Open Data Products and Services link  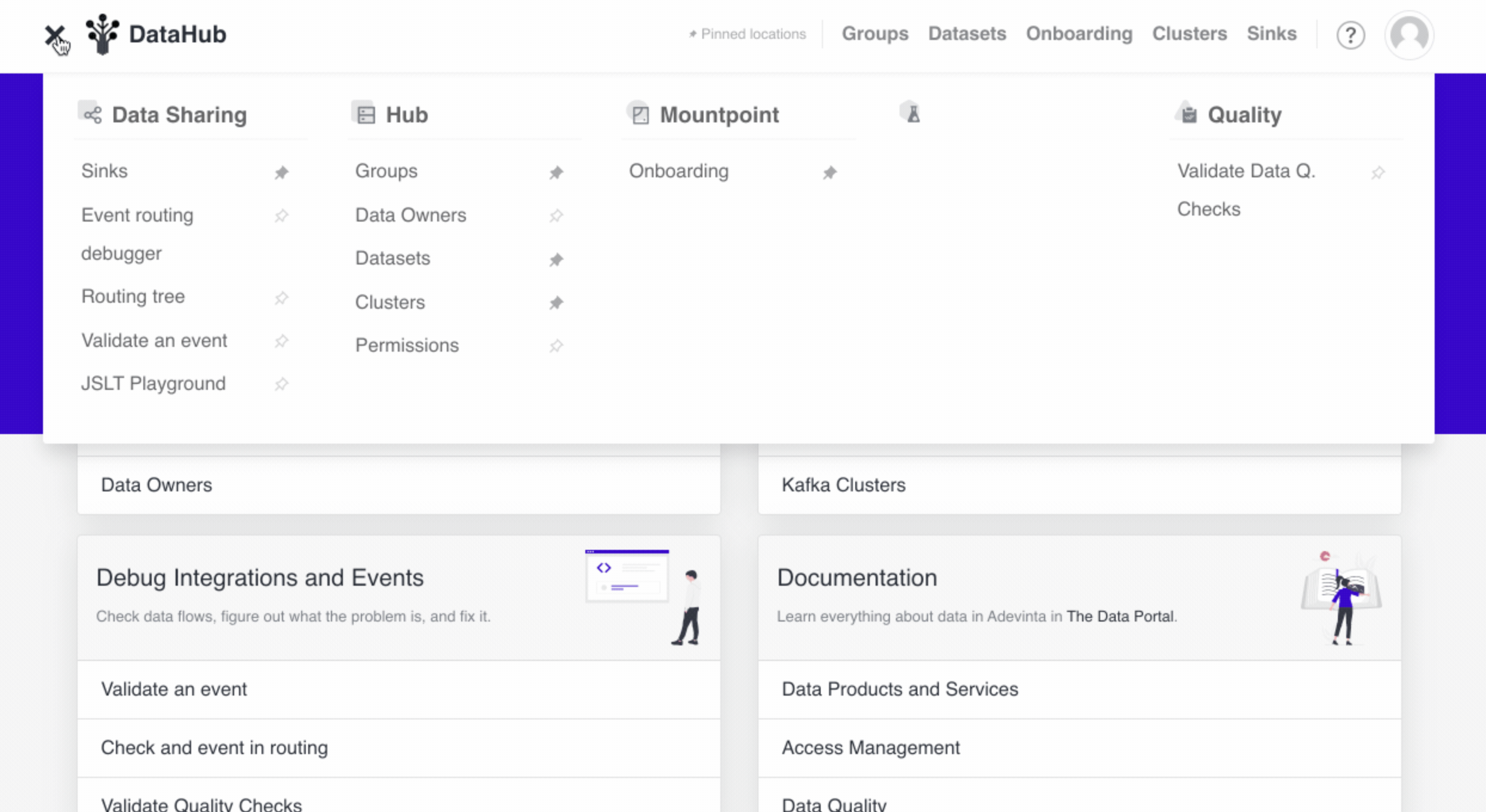(x=1079, y=689)
